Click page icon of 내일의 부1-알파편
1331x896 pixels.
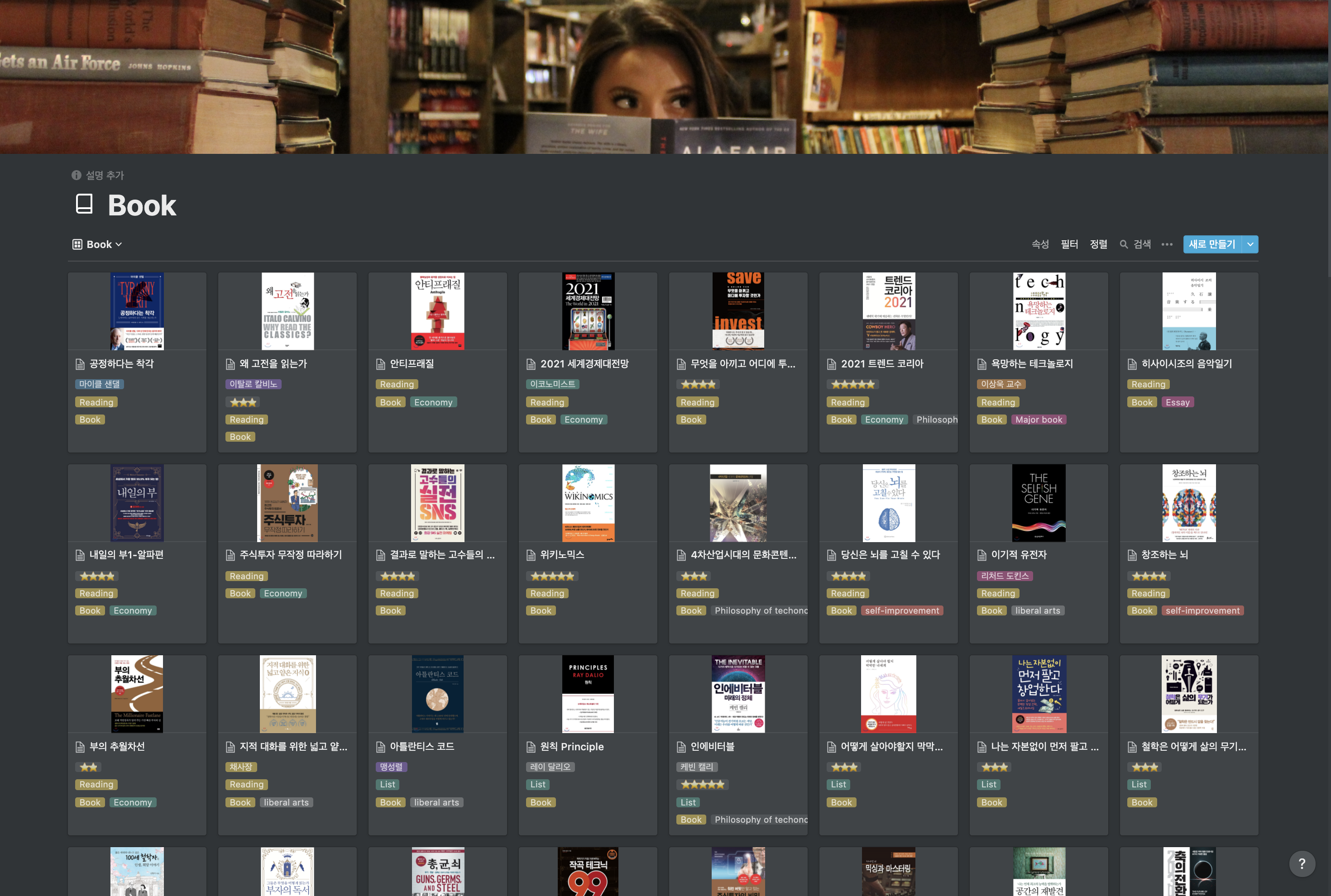pyautogui.click(x=80, y=555)
